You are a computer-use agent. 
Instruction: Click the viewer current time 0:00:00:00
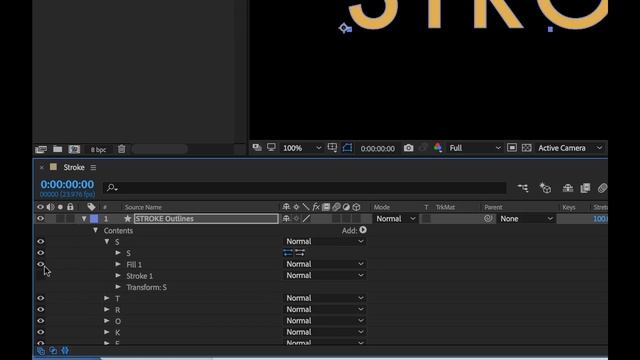coord(378,149)
